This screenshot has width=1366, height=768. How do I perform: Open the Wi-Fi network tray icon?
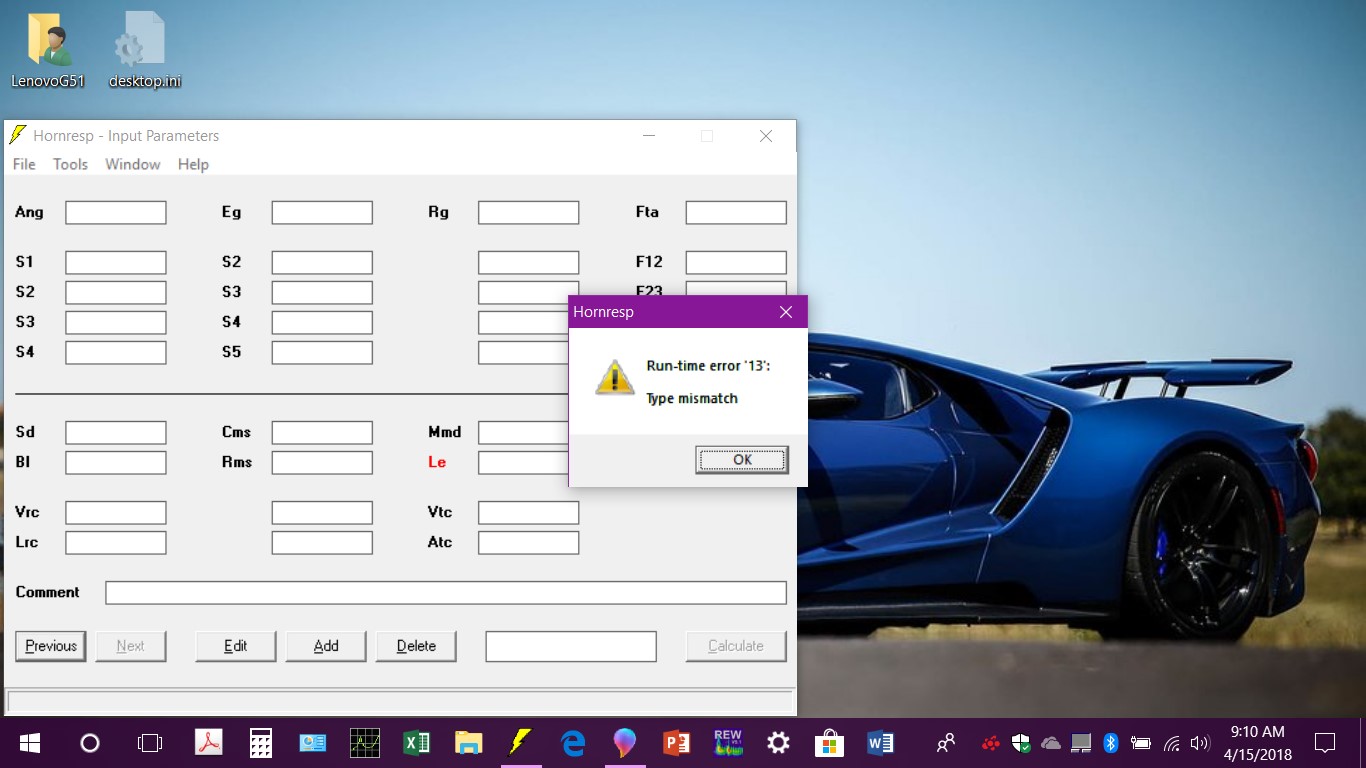1172,743
